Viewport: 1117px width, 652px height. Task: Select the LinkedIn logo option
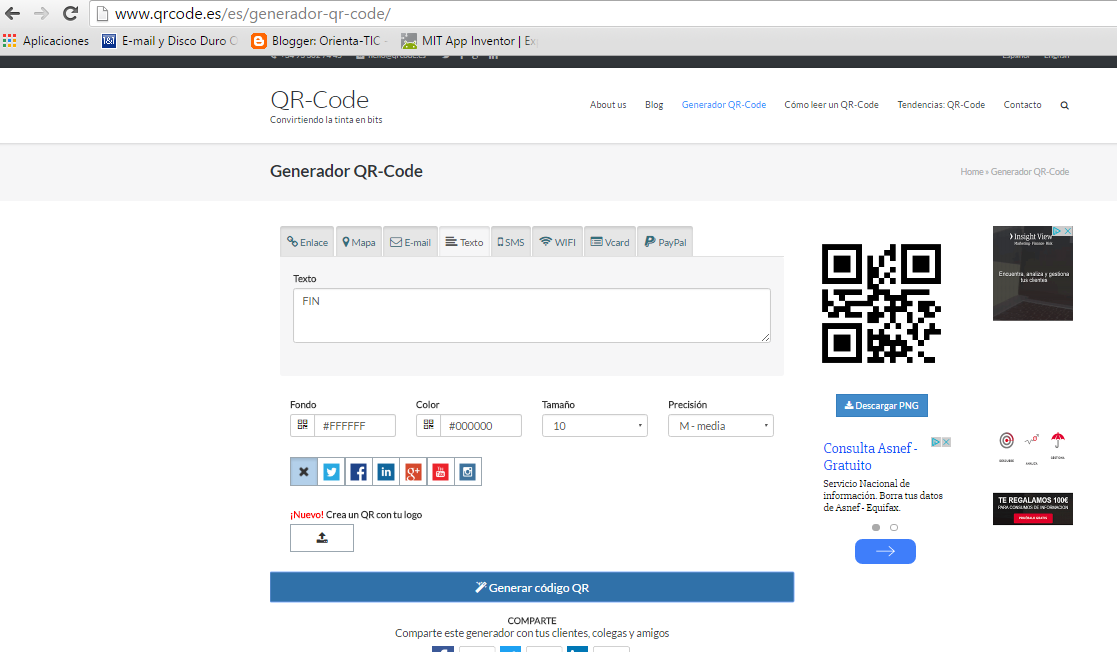pyautogui.click(x=385, y=472)
